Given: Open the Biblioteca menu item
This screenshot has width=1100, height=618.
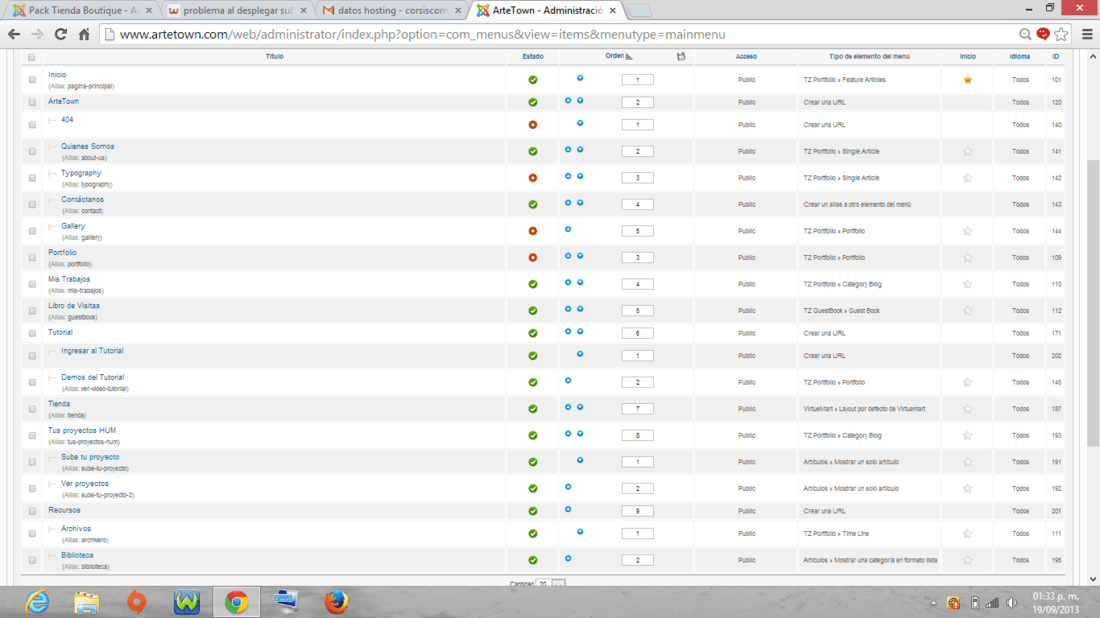Looking at the screenshot, I should pos(77,555).
